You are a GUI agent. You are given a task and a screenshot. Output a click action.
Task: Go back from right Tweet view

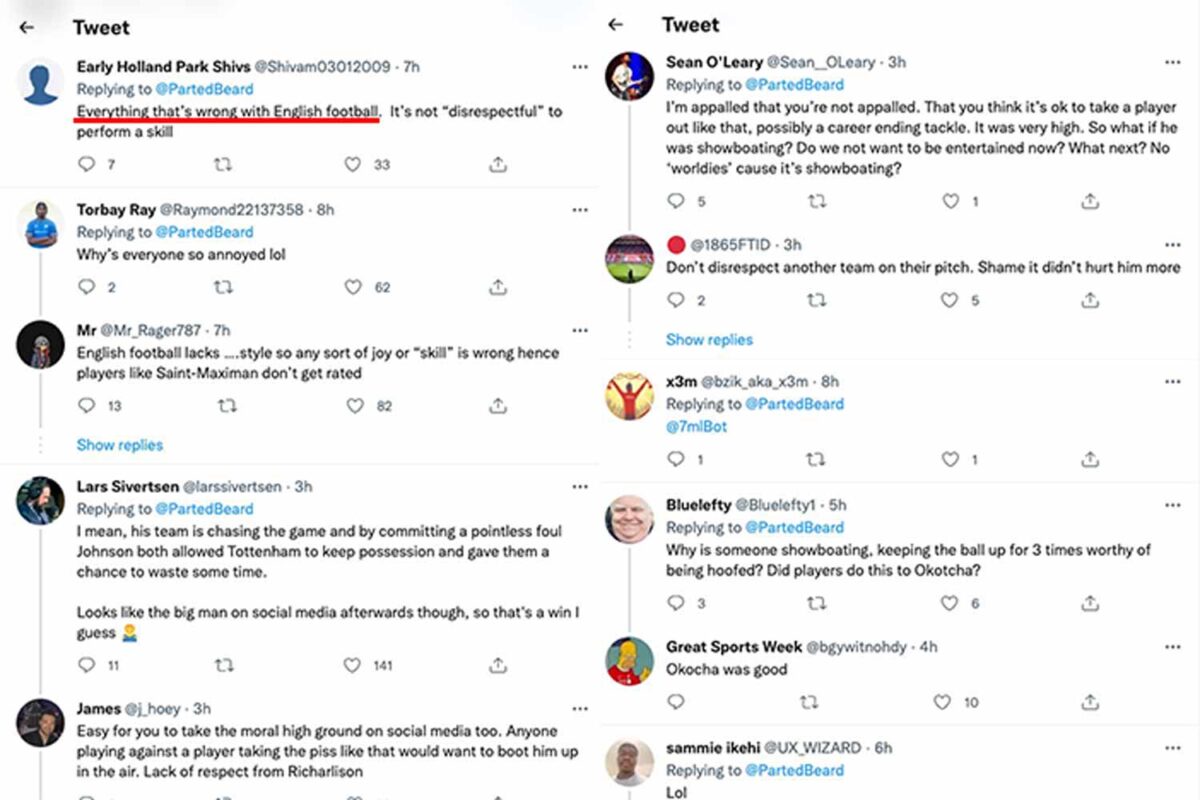point(616,25)
